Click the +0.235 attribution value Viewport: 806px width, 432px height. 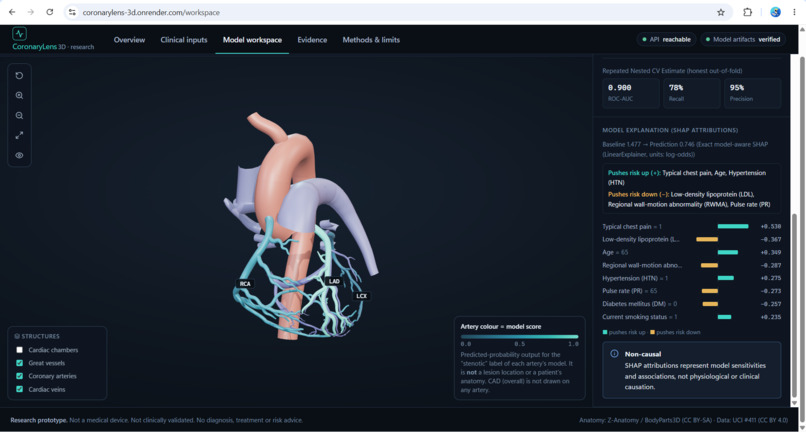point(771,317)
